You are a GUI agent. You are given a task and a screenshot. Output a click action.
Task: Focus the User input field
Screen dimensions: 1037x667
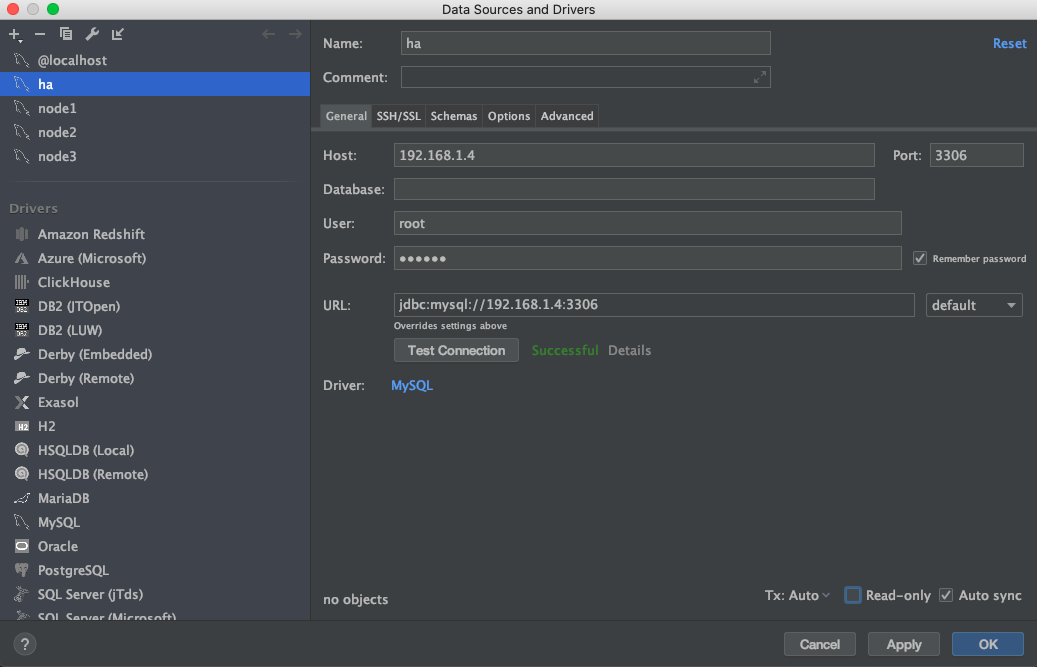point(647,223)
